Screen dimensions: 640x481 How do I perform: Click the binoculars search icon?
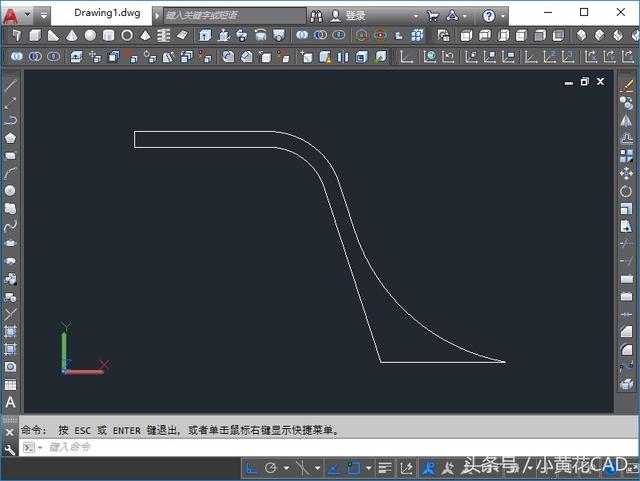[317, 16]
